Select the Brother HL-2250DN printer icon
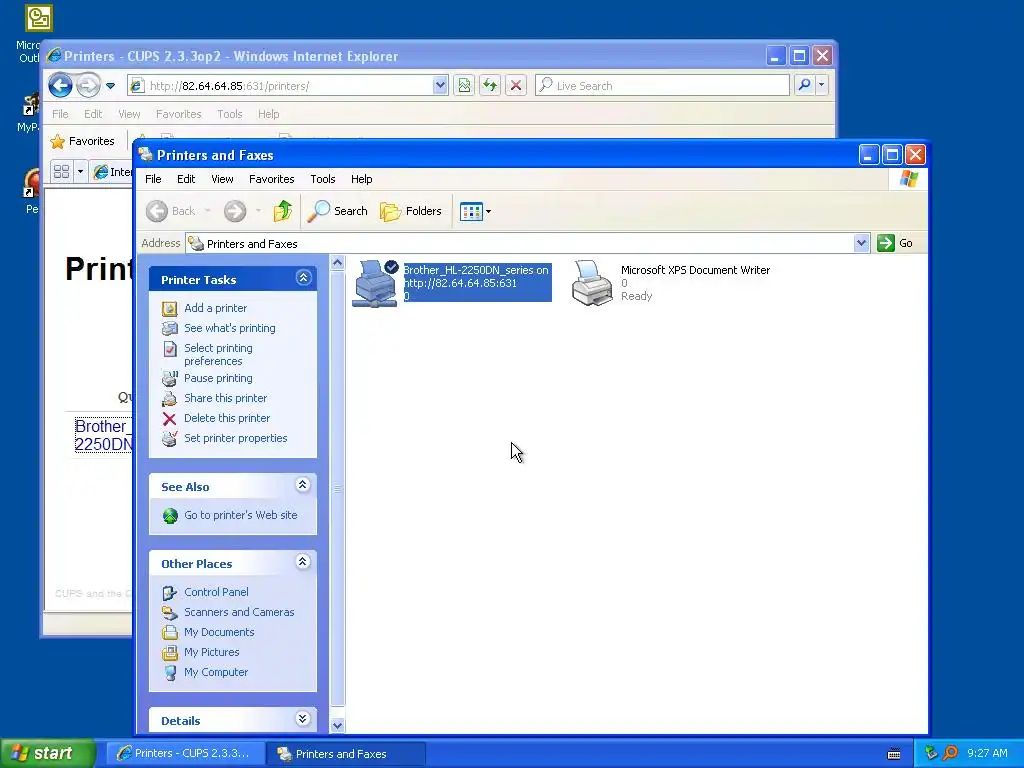The height and width of the screenshot is (768, 1024). (375, 283)
